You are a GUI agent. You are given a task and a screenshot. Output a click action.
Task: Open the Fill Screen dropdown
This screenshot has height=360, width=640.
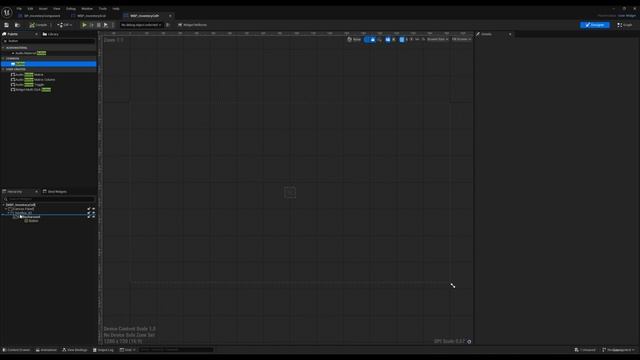(x=461, y=40)
